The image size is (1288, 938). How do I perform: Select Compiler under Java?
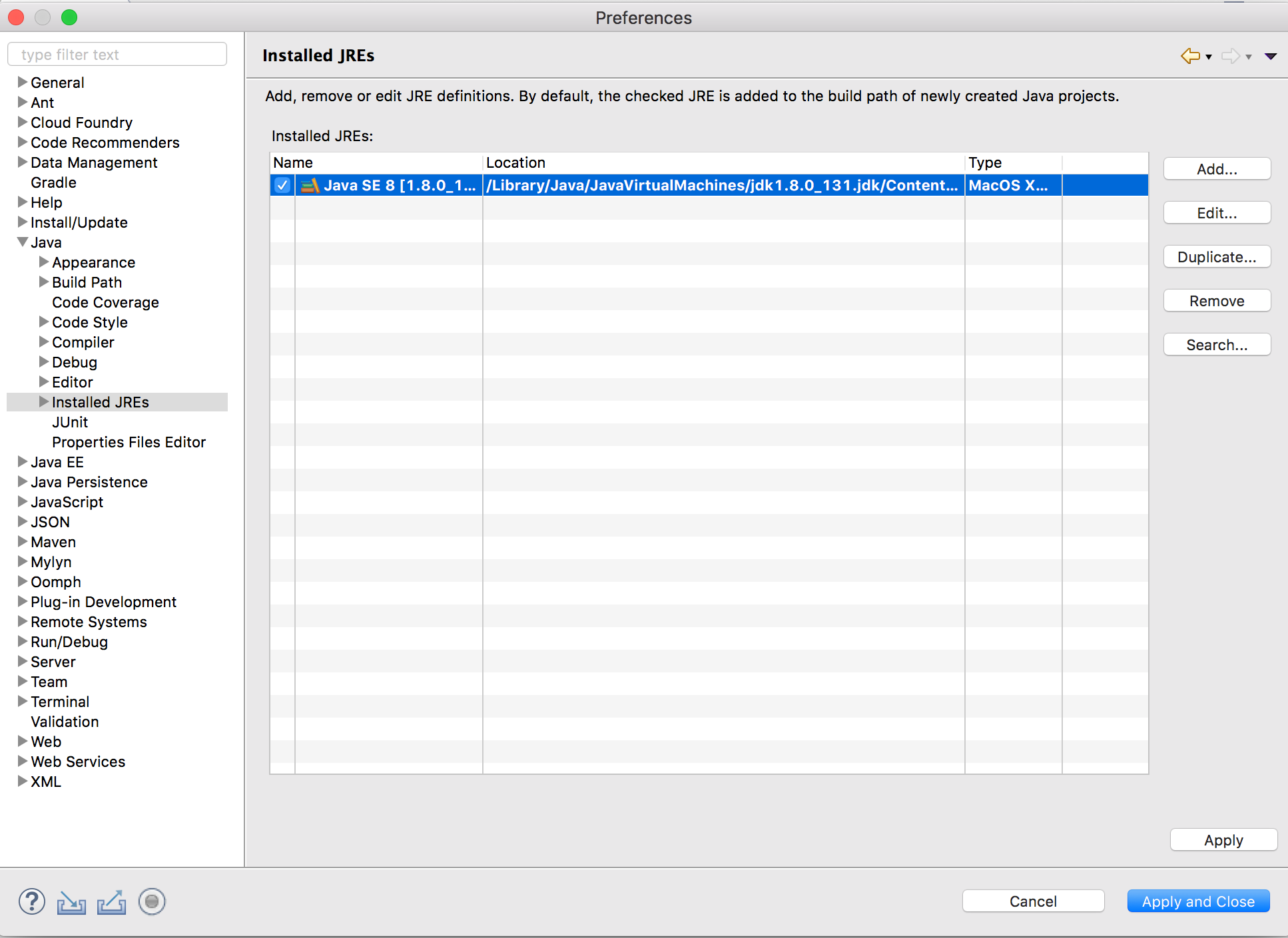coord(83,342)
